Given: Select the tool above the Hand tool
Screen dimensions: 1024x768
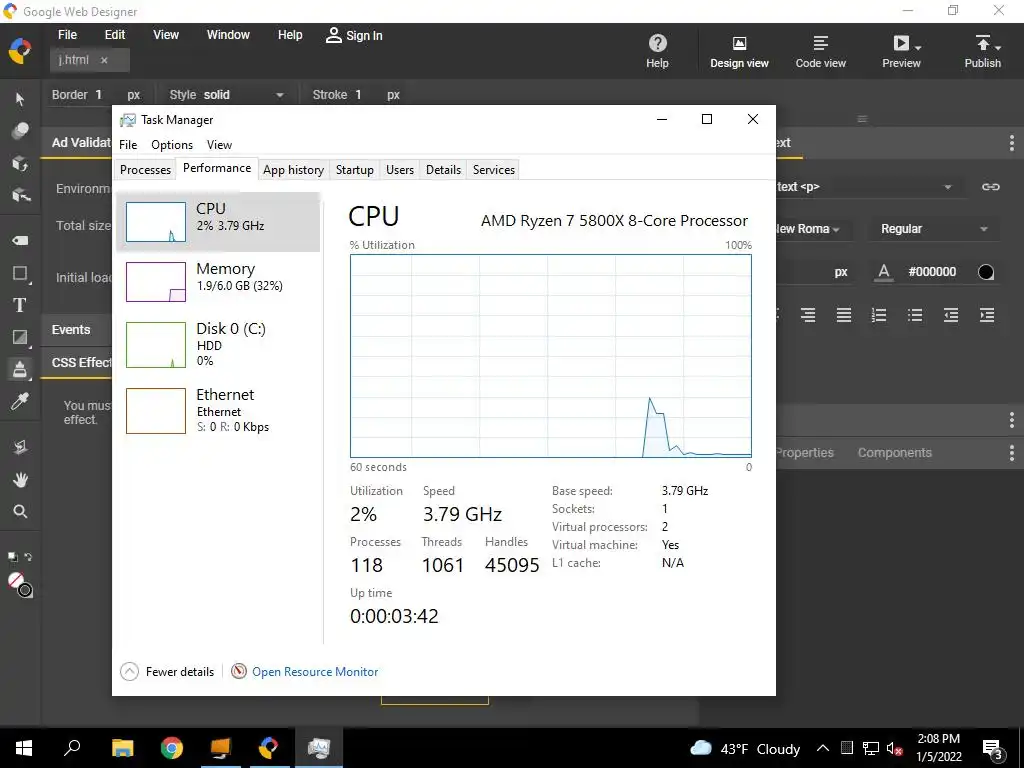Looking at the screenshot, I should [x=20, y=447].
